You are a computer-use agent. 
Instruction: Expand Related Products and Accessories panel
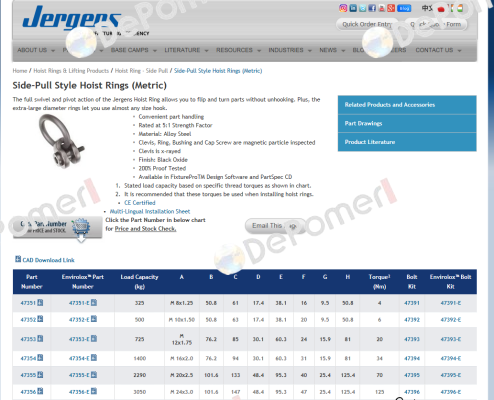[x=407, y=105]
